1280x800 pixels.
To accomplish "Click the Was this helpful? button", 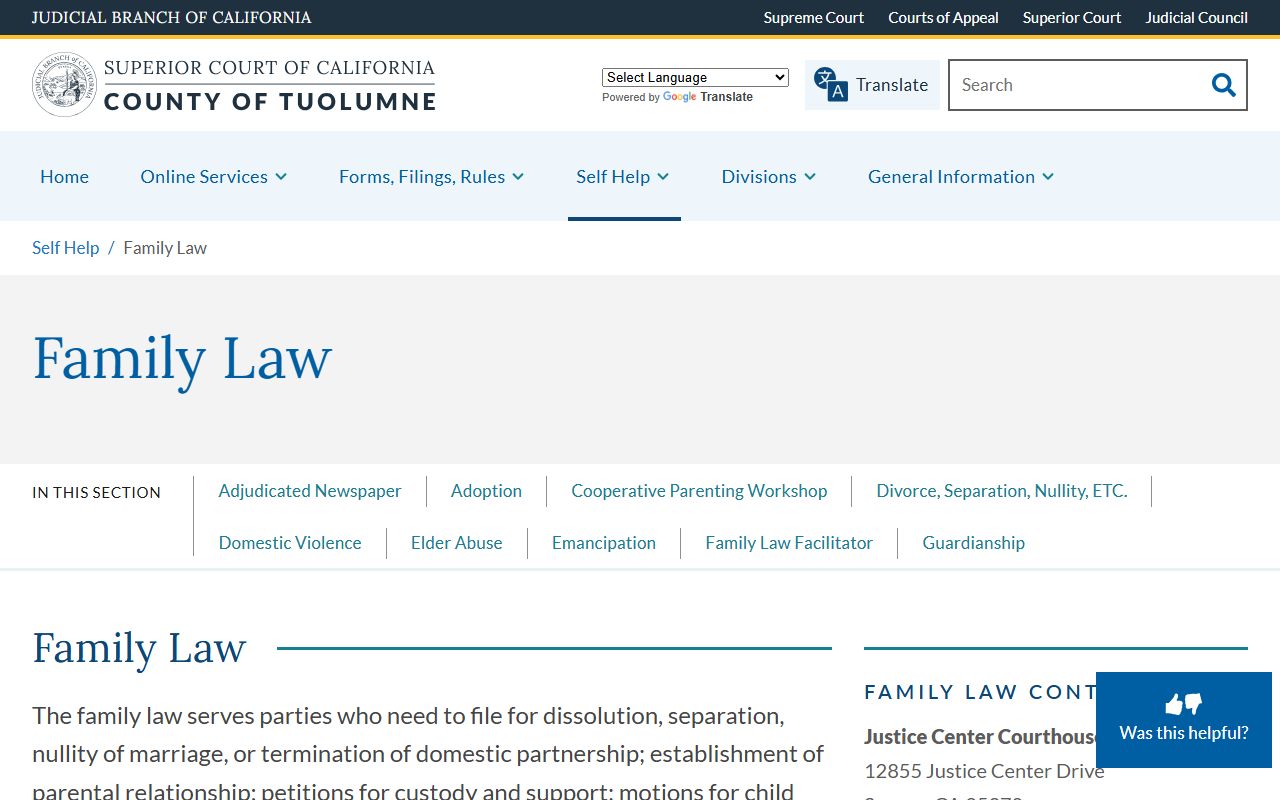I will [x=1184, y=720].
